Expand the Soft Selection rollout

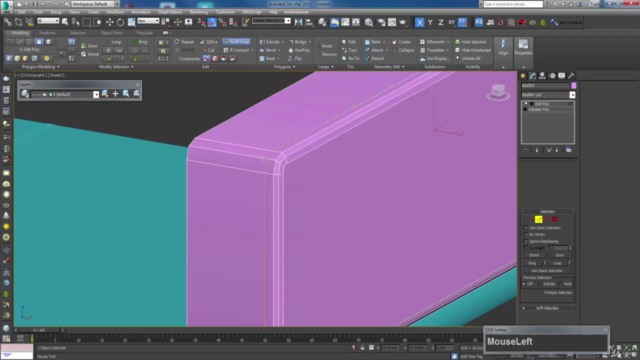coord(547,308)
